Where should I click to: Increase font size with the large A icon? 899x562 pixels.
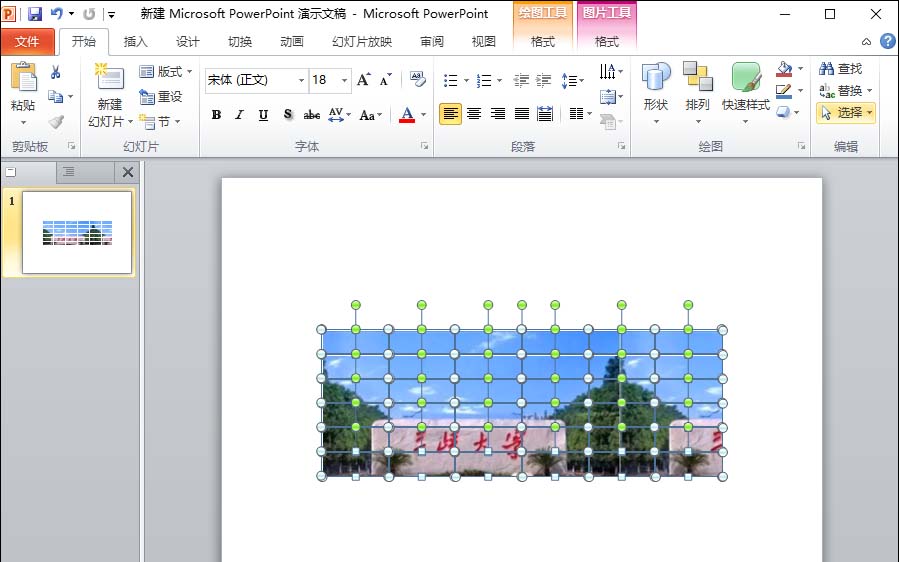point(363,80)
